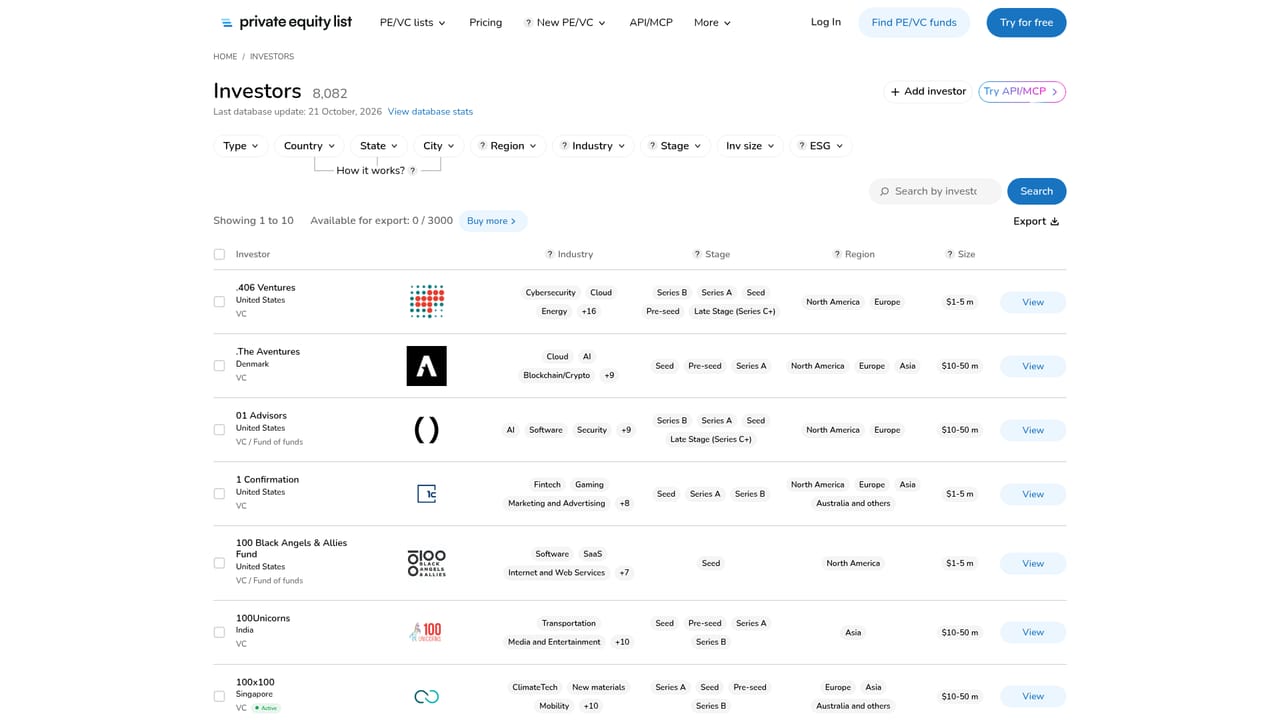
Task: Click The Aventures black A logo
Action: [x=426, y=366]
